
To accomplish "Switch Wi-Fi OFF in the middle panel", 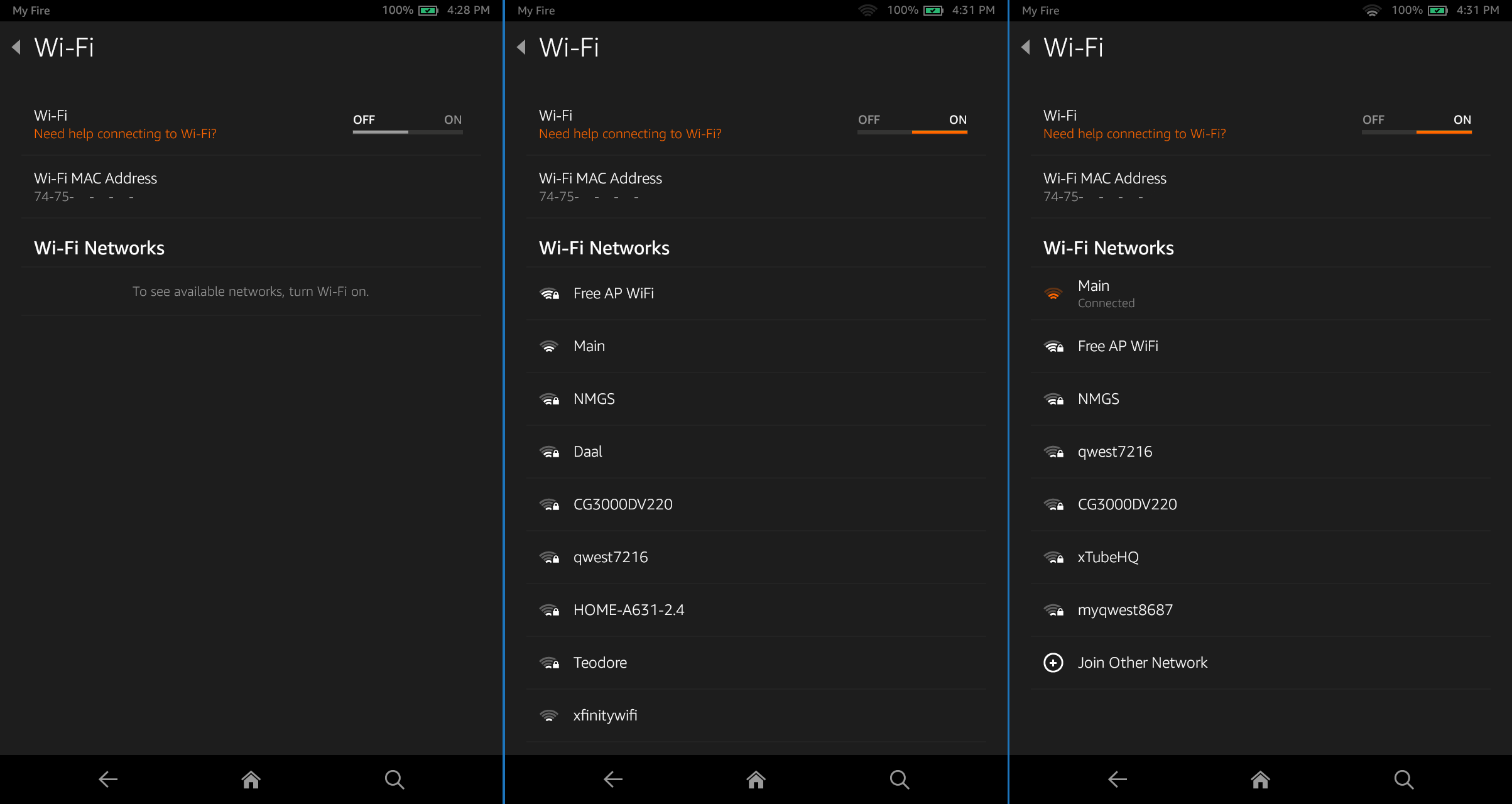I will click(869, 120).
